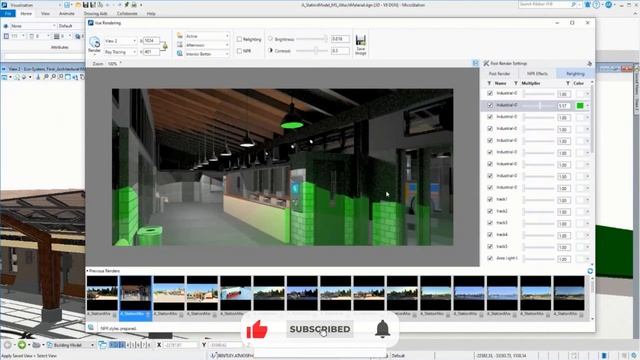
Task: Click the Brightness sun icon
Action: pyautogui.click(x=270, y=39)
